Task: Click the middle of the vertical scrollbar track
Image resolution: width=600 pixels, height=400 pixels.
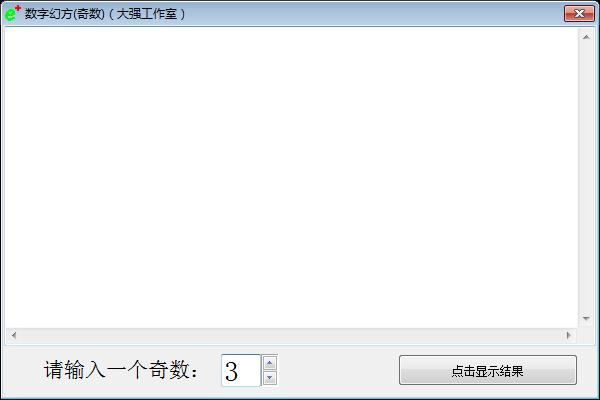Action: coord(586,178)
